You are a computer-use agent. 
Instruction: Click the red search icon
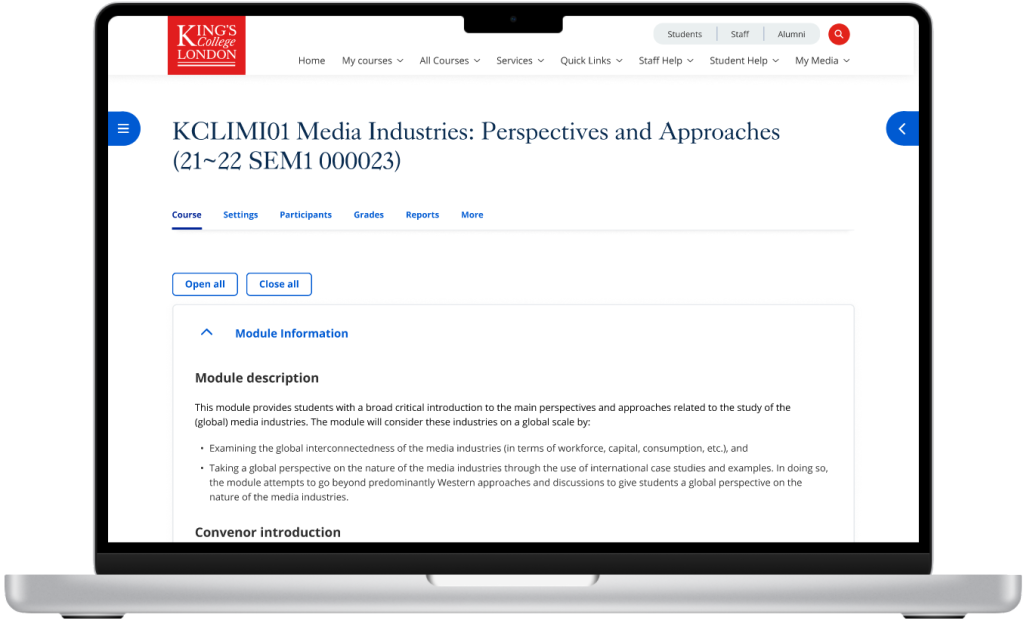[x=839, y=34]
